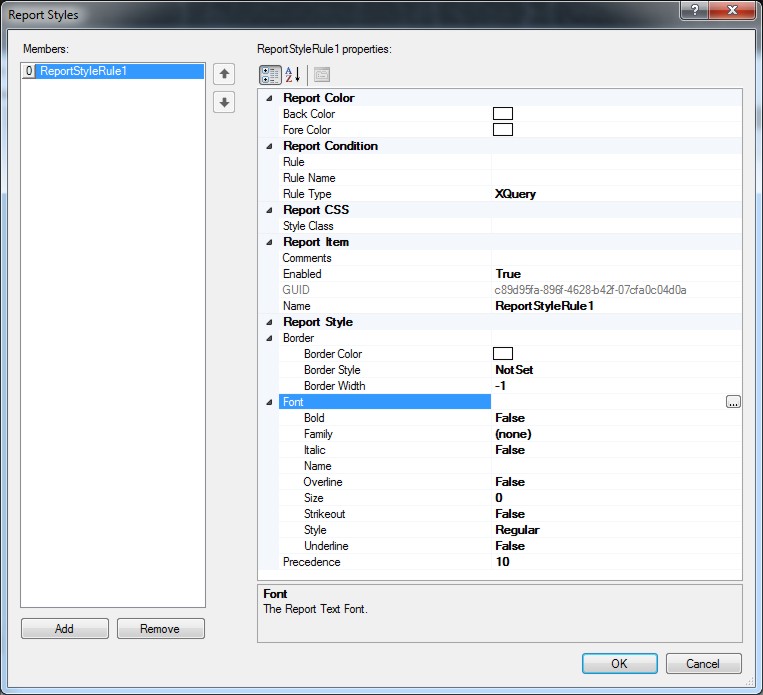Click the Border Color swatch
763x695 pixels.
tap(503, 354)
